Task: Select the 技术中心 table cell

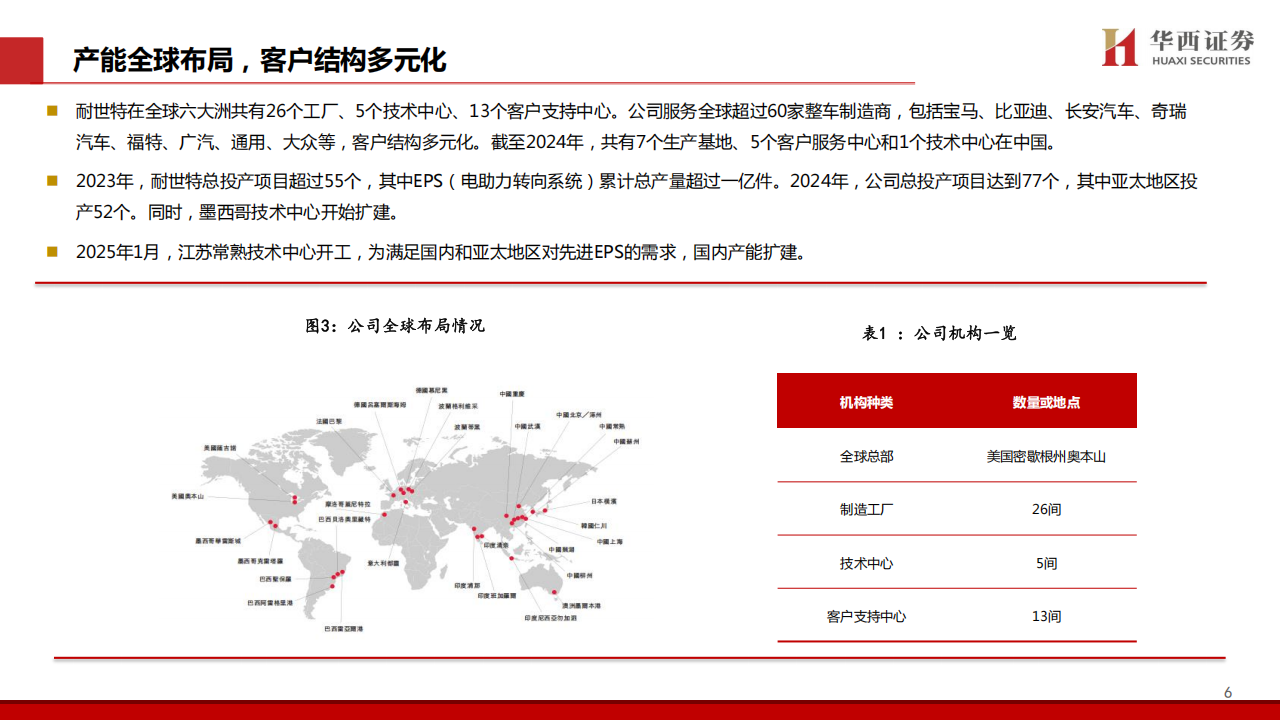Action: point(866,563)
